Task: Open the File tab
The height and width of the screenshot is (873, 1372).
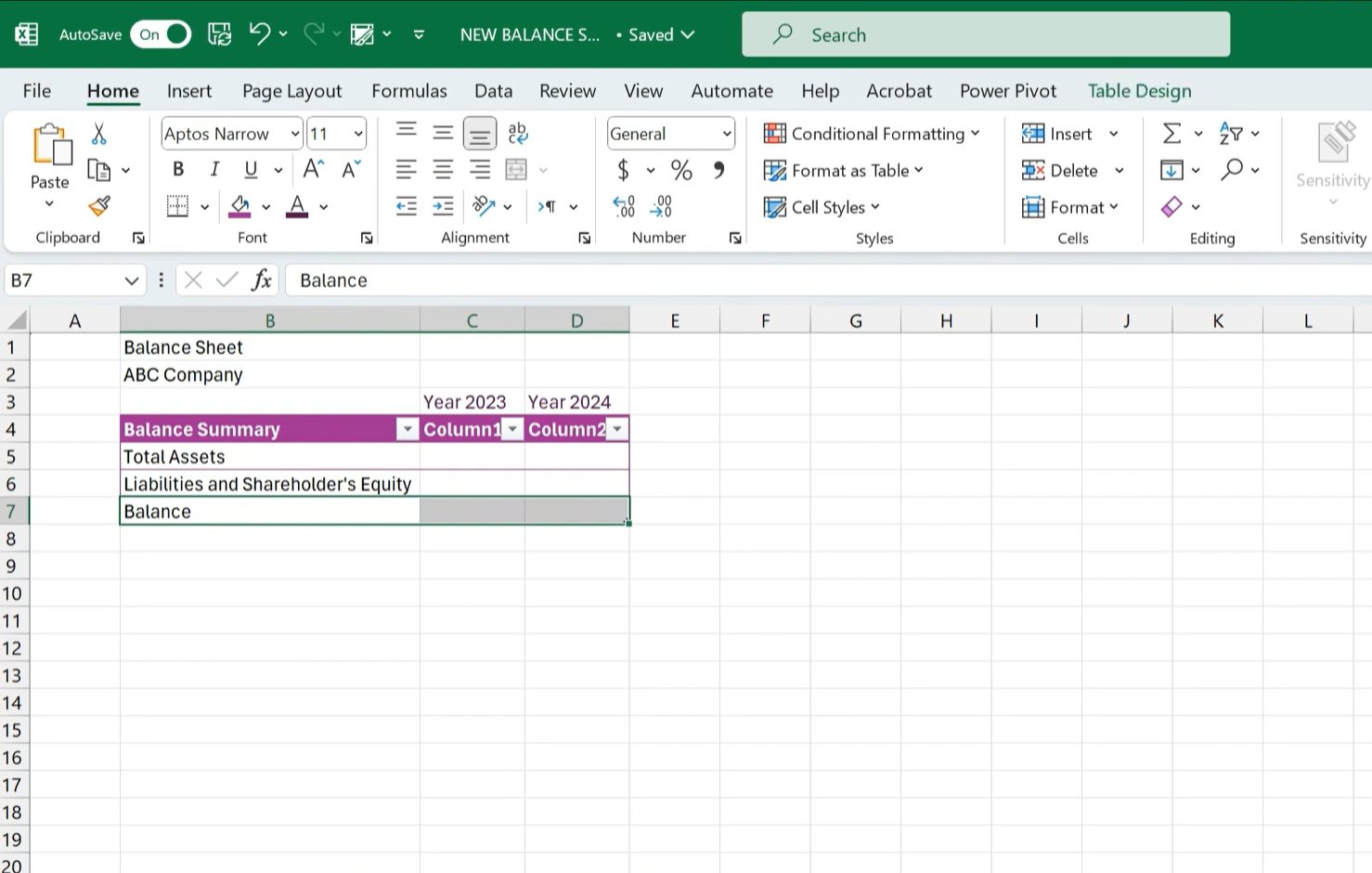Action: (37, 91)
